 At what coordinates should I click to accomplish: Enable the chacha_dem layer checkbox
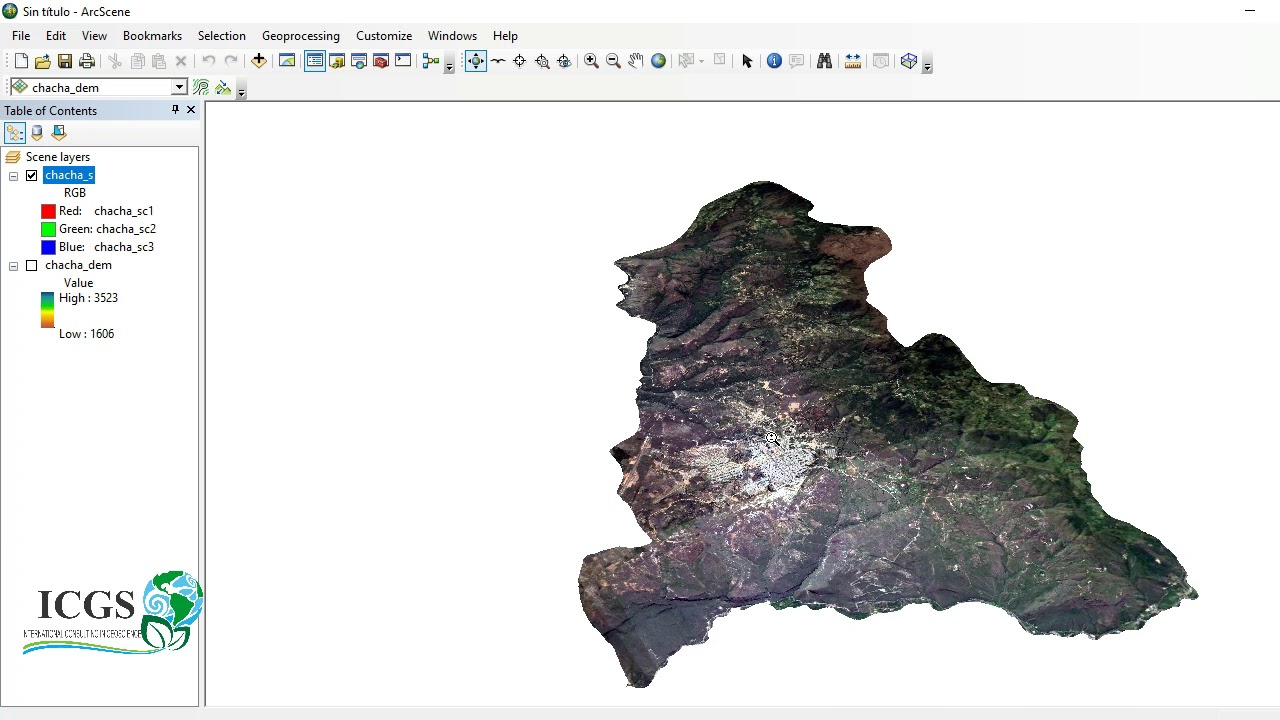pyautogui.click(x=31, y=265)
